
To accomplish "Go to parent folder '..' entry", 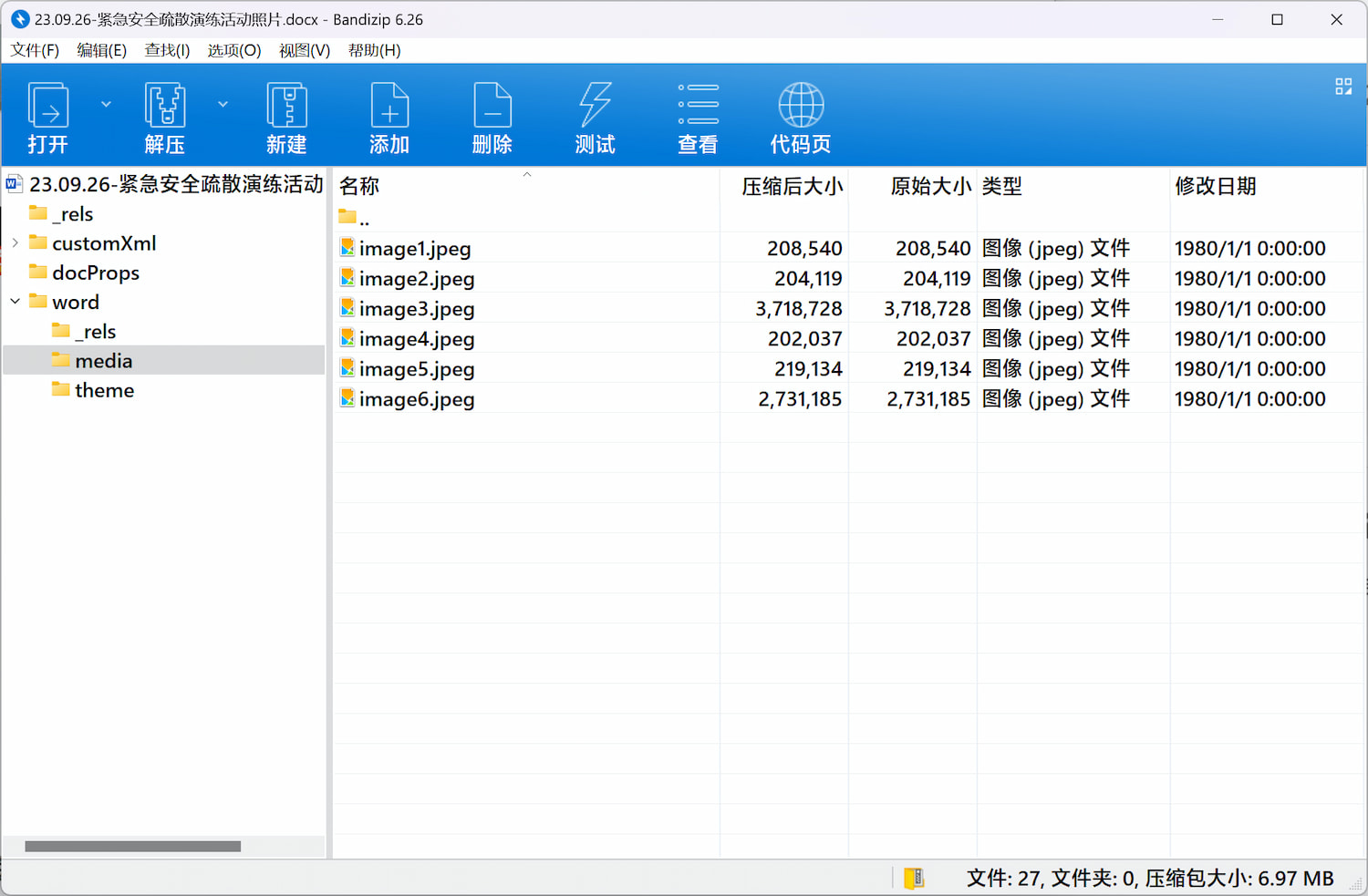I will pyautogui.click(x=354, y=218).
